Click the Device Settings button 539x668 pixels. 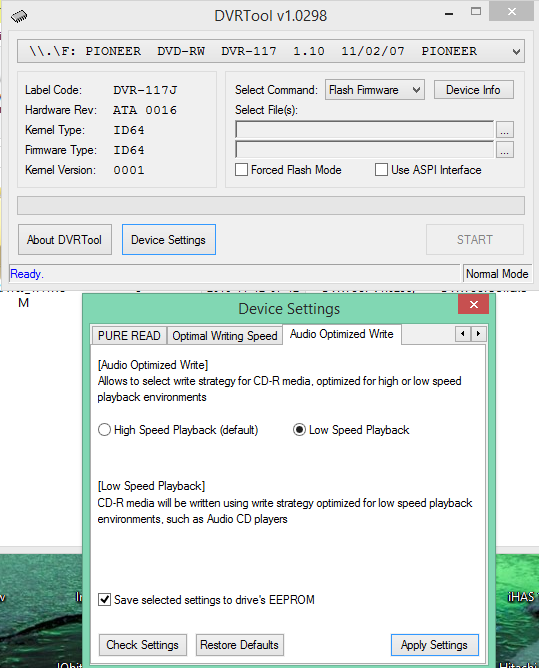[169, 240]
